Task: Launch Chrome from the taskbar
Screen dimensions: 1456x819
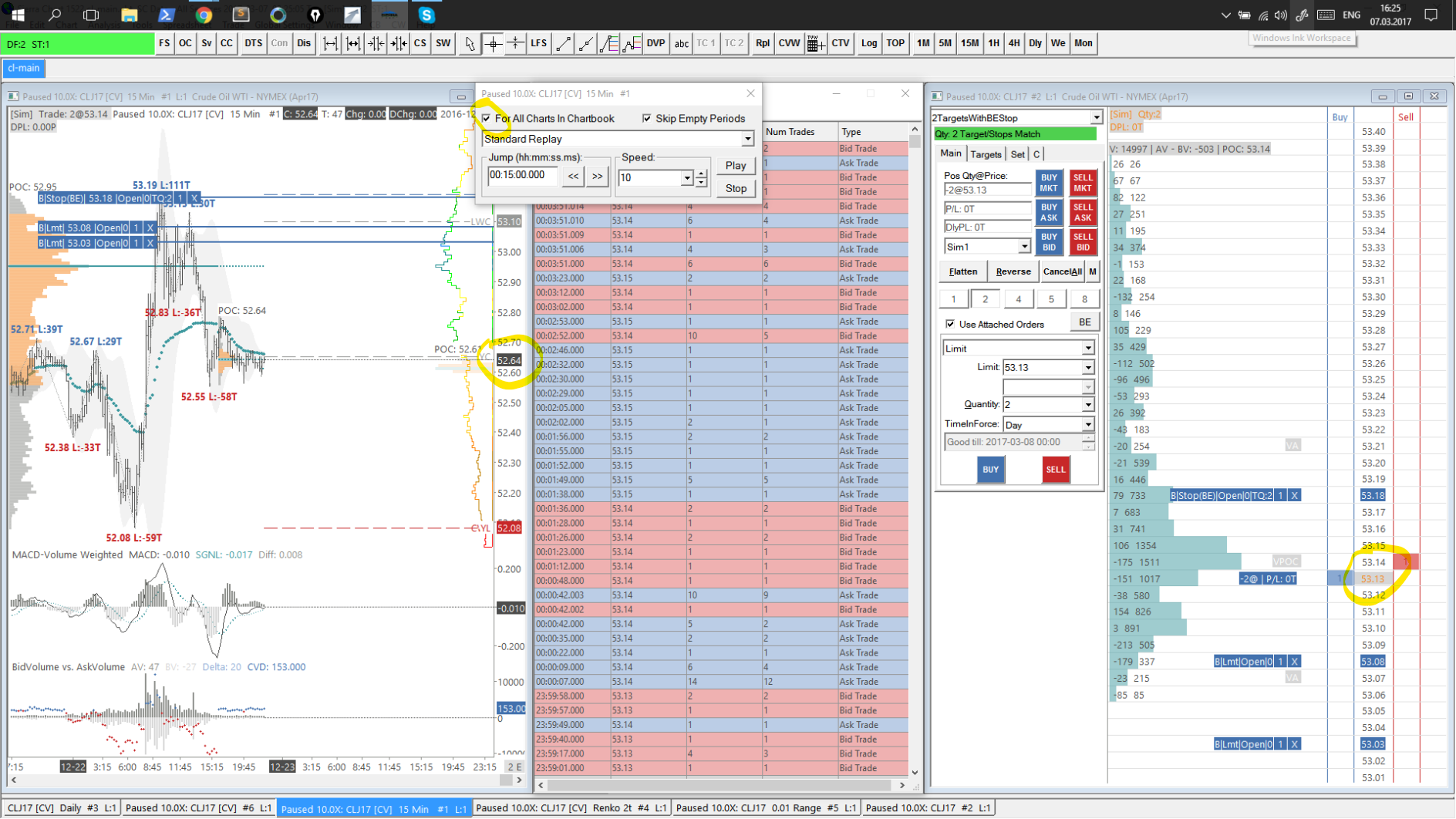Action: click(204, 15)
